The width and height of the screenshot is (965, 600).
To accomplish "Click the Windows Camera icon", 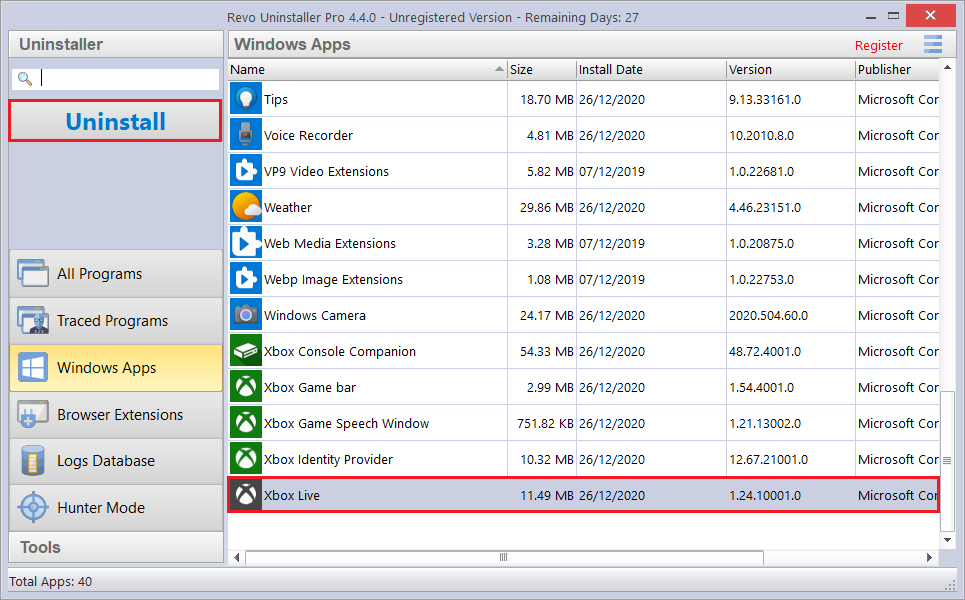I will click(x=246, y=315).
